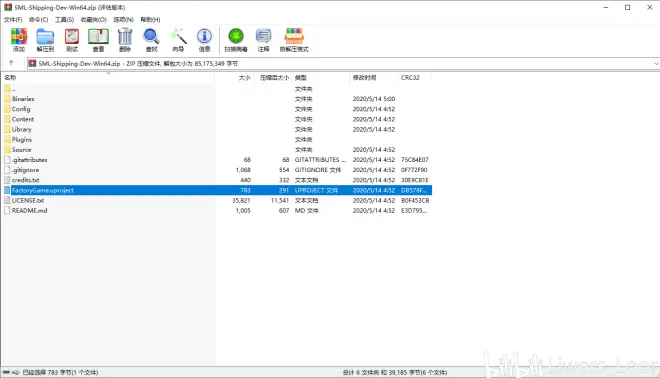Click the FactoryGame.uproject file icon
This screenshot has width=660, height=378.
coord(7,190)
